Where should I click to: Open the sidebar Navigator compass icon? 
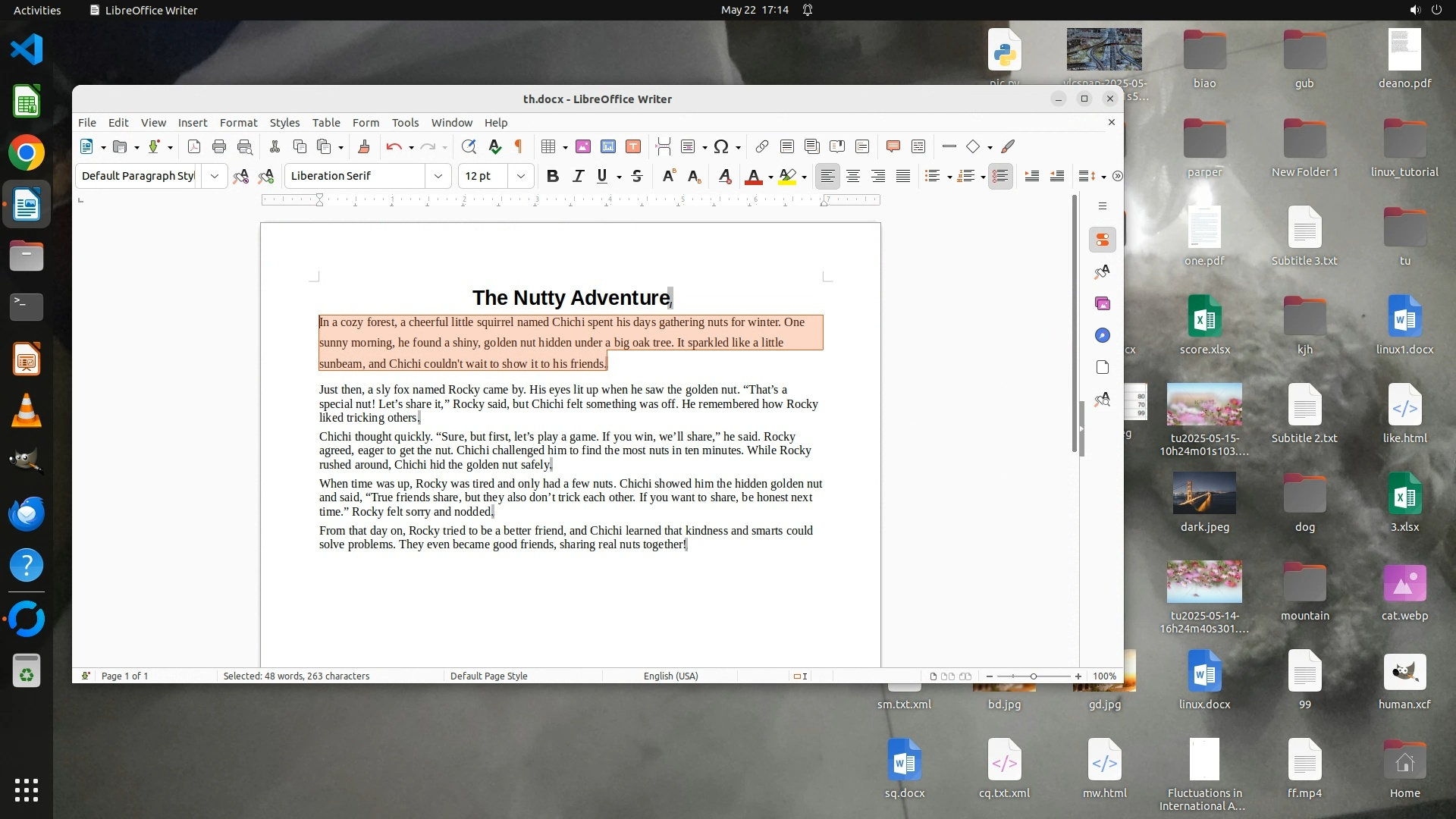tap(1103, 335)
